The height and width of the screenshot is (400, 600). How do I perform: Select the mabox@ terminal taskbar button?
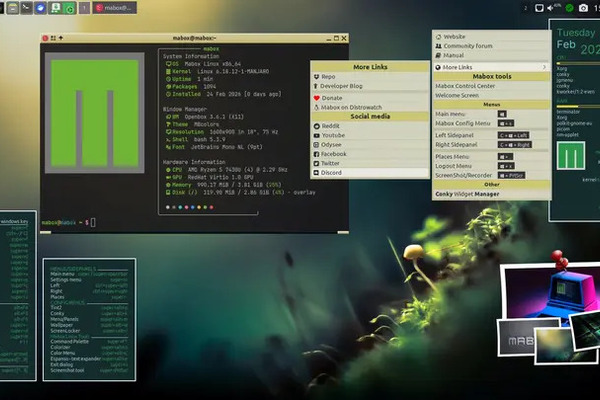point(114,8)
